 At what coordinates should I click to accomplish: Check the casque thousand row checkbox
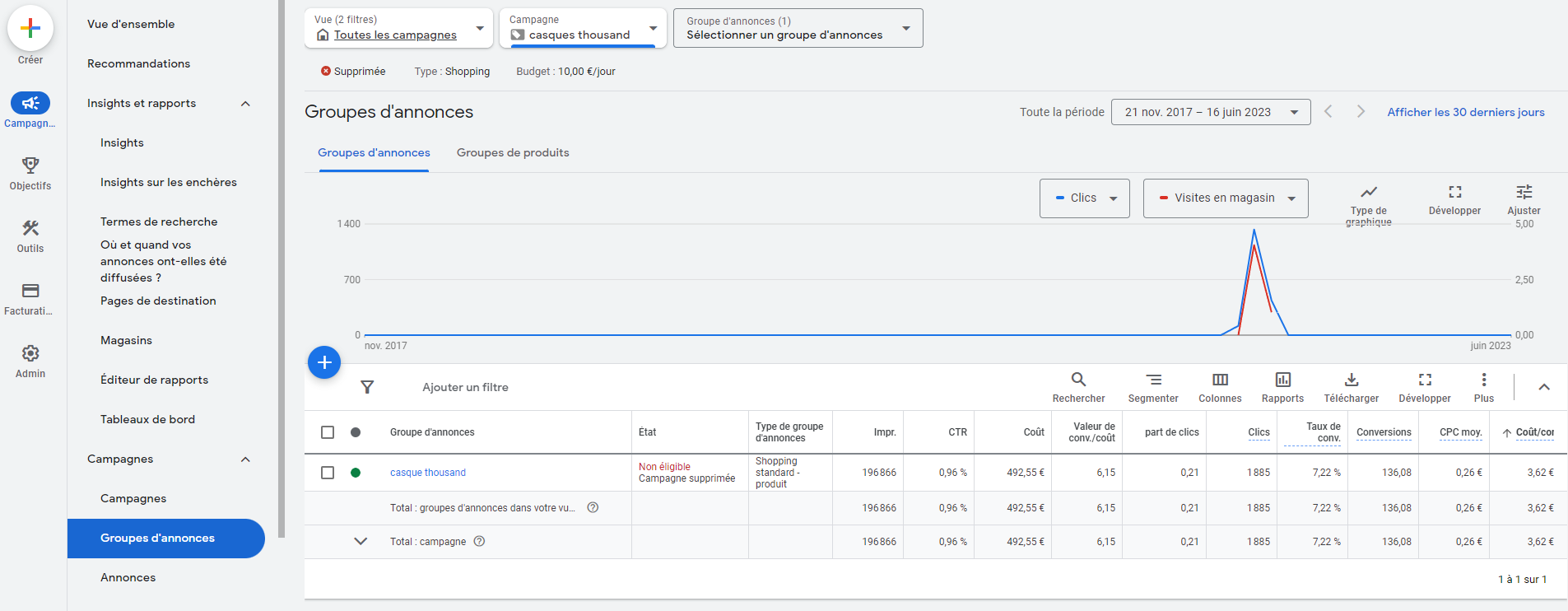328,473
